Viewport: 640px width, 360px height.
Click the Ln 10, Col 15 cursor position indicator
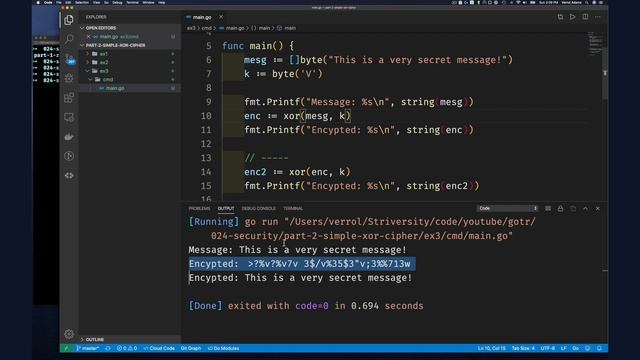(x=491, y=348)
